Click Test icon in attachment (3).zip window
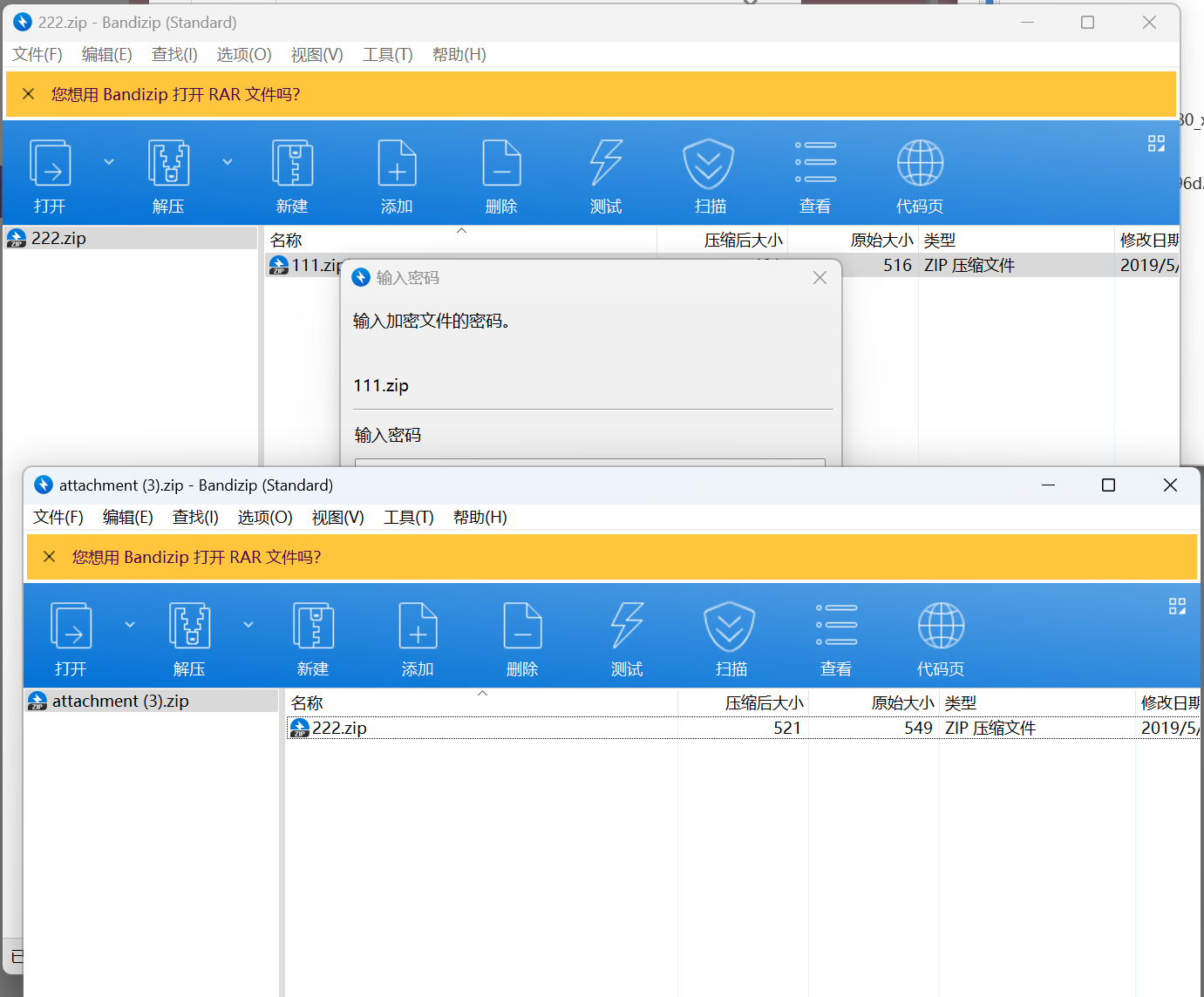The height and width of the screenshot is (997, 1204). pyautogui.click(x=627, y=626)
